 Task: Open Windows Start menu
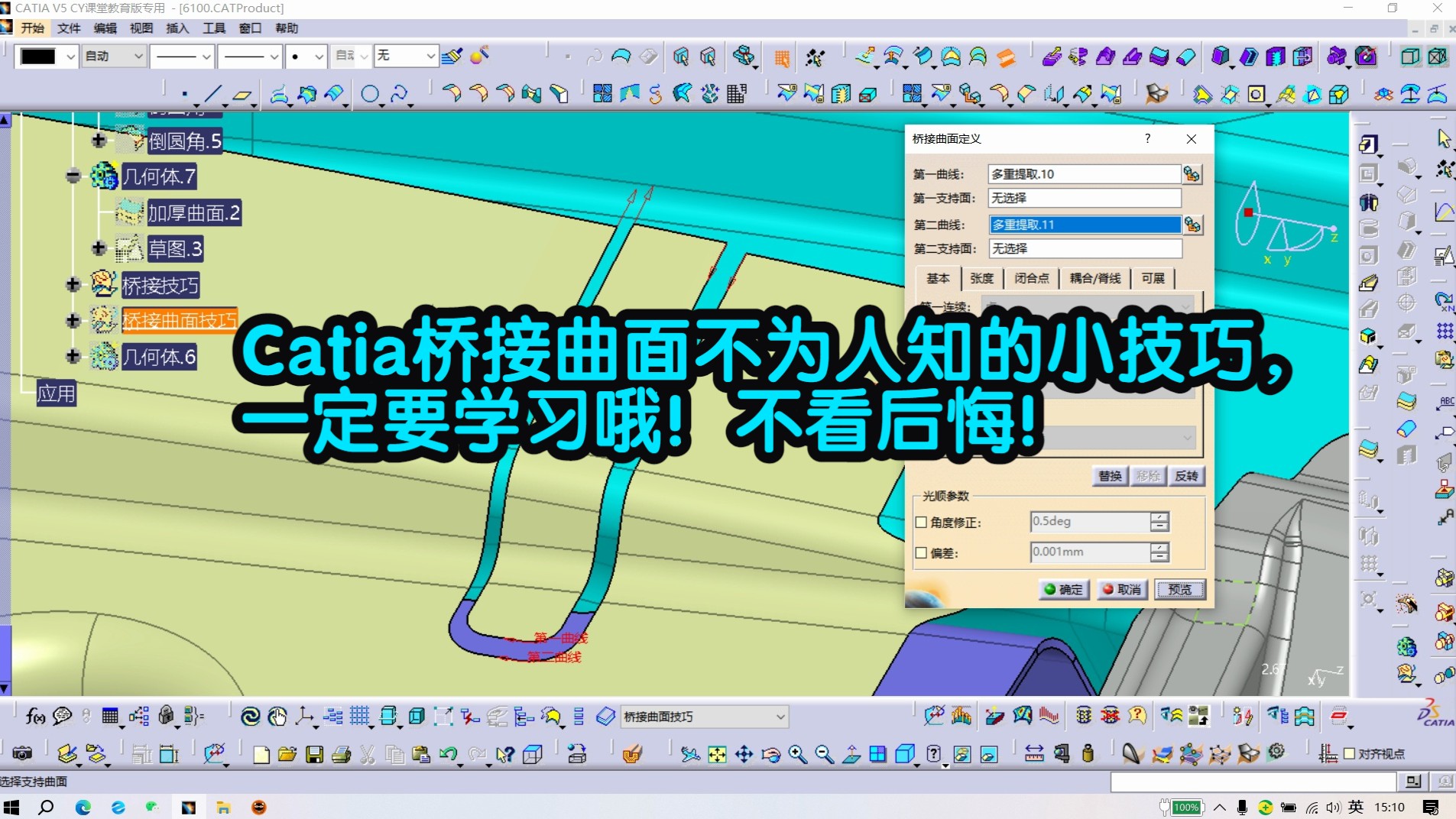tap(11, 807)
